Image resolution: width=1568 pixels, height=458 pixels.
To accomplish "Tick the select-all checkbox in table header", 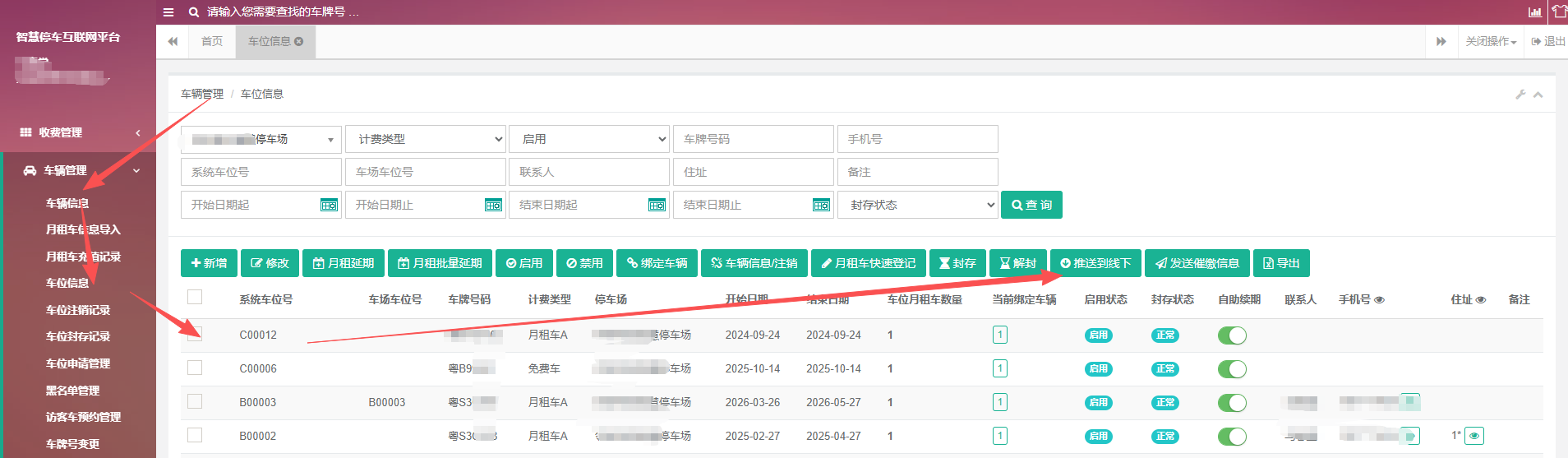I will coord(195,297).
